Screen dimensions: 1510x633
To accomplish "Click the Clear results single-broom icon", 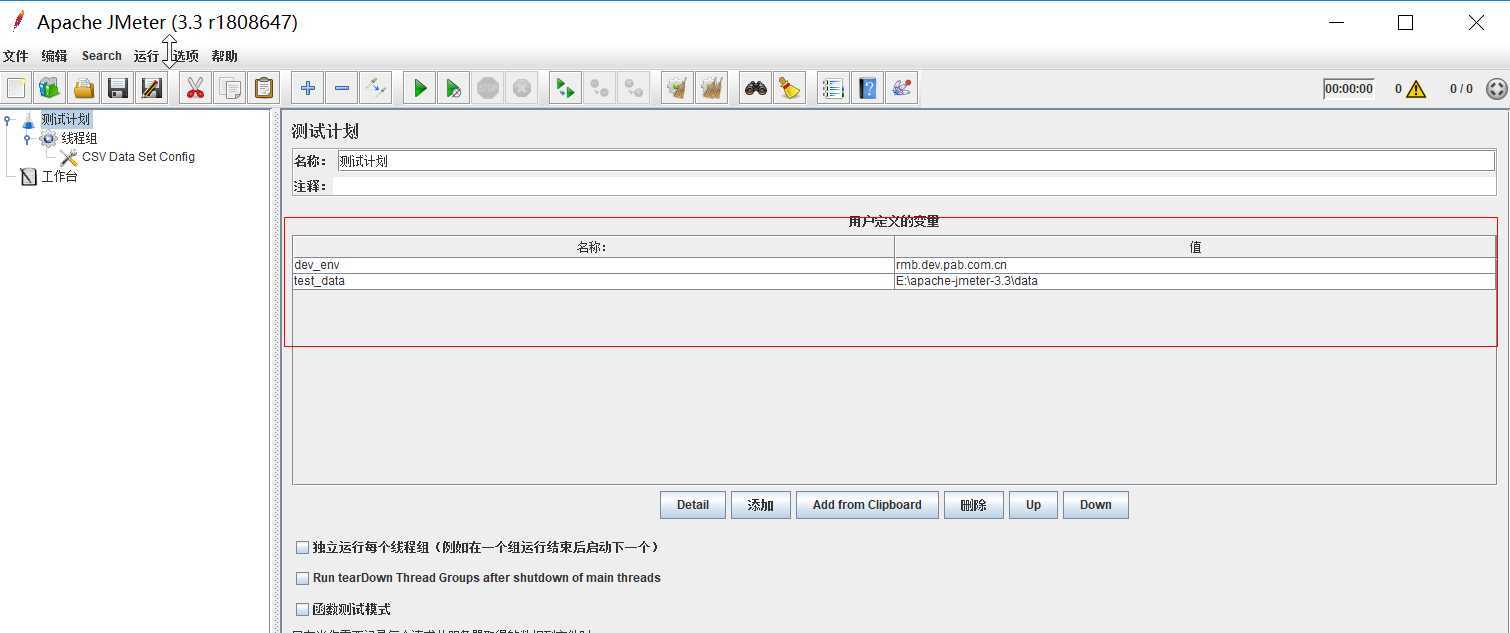I will click(678, 88).
